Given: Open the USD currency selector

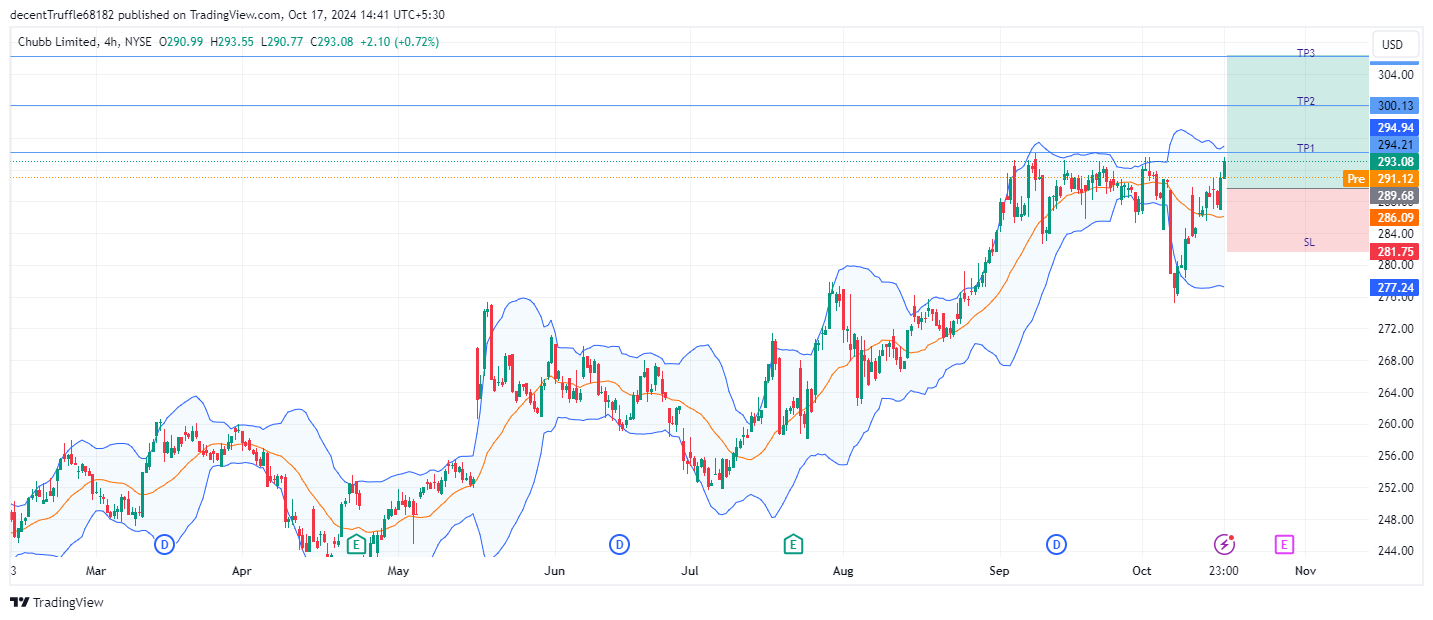Looking at the screenshot, I should pos(1393,44).
